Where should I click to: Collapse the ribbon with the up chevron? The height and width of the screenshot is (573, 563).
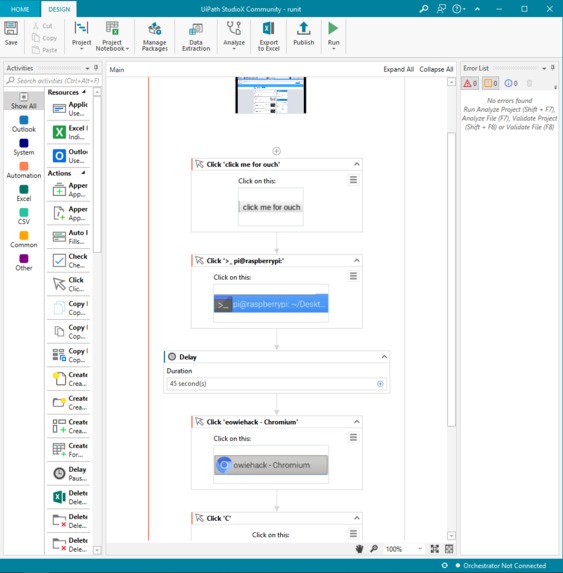477,9
